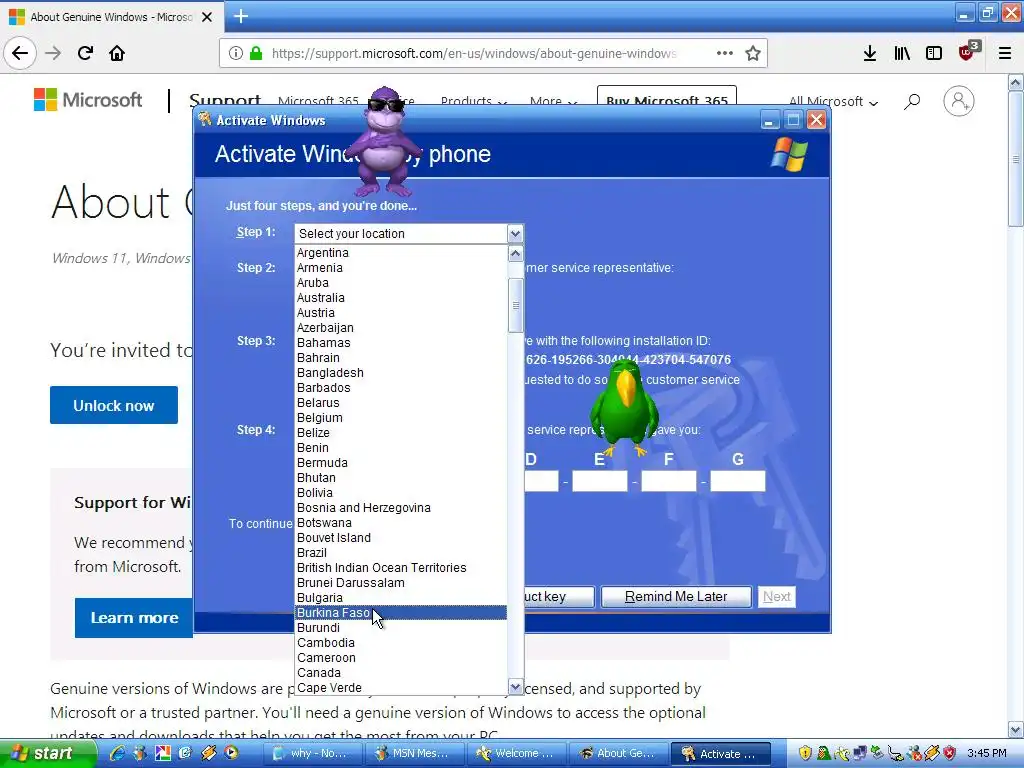The image size is (1024, 768).
Task: Switch to the MSN Messenger taskbar window
Action: 415,754
